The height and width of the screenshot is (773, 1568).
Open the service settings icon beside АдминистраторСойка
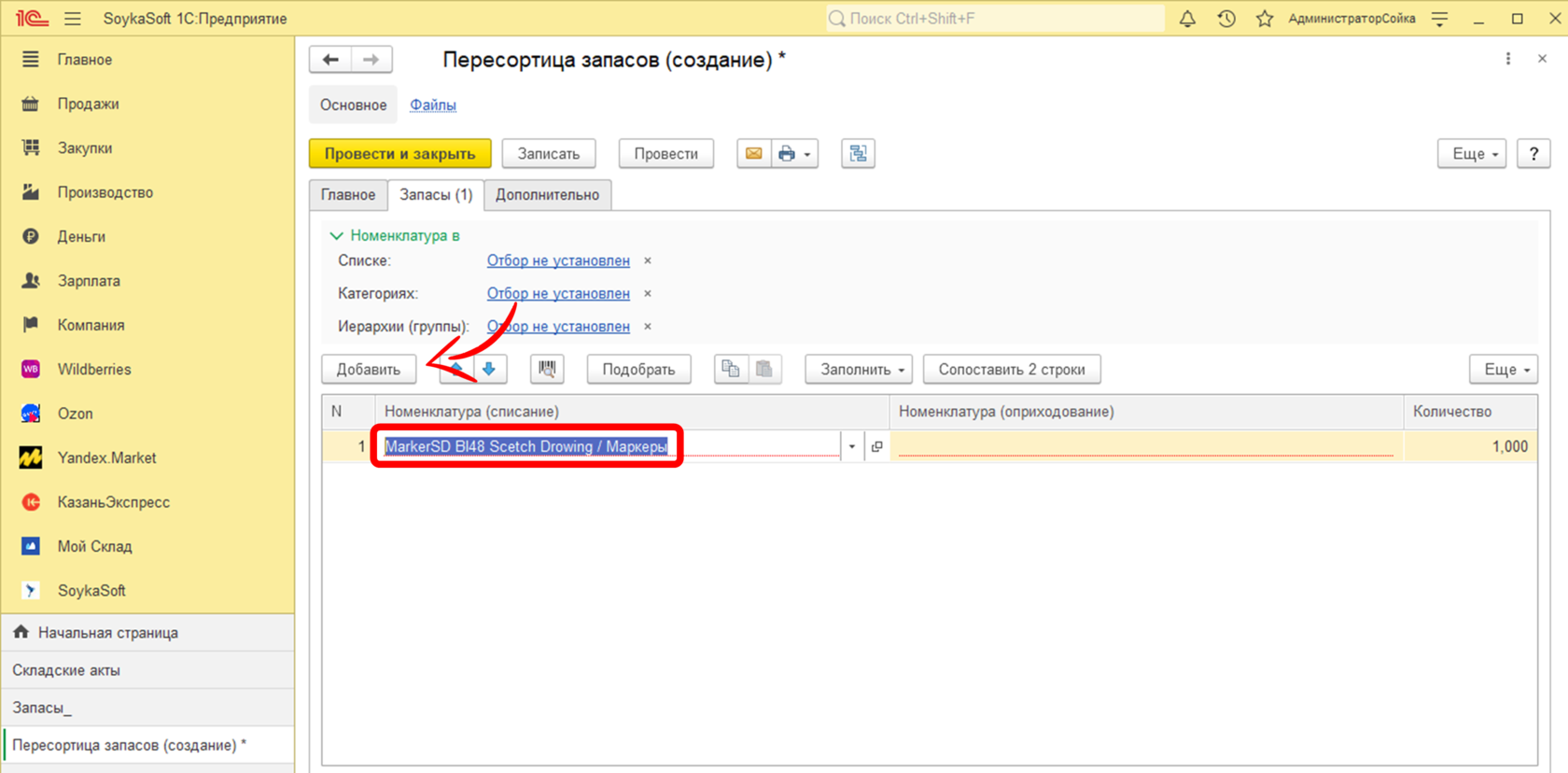[x=1440, y=19]
